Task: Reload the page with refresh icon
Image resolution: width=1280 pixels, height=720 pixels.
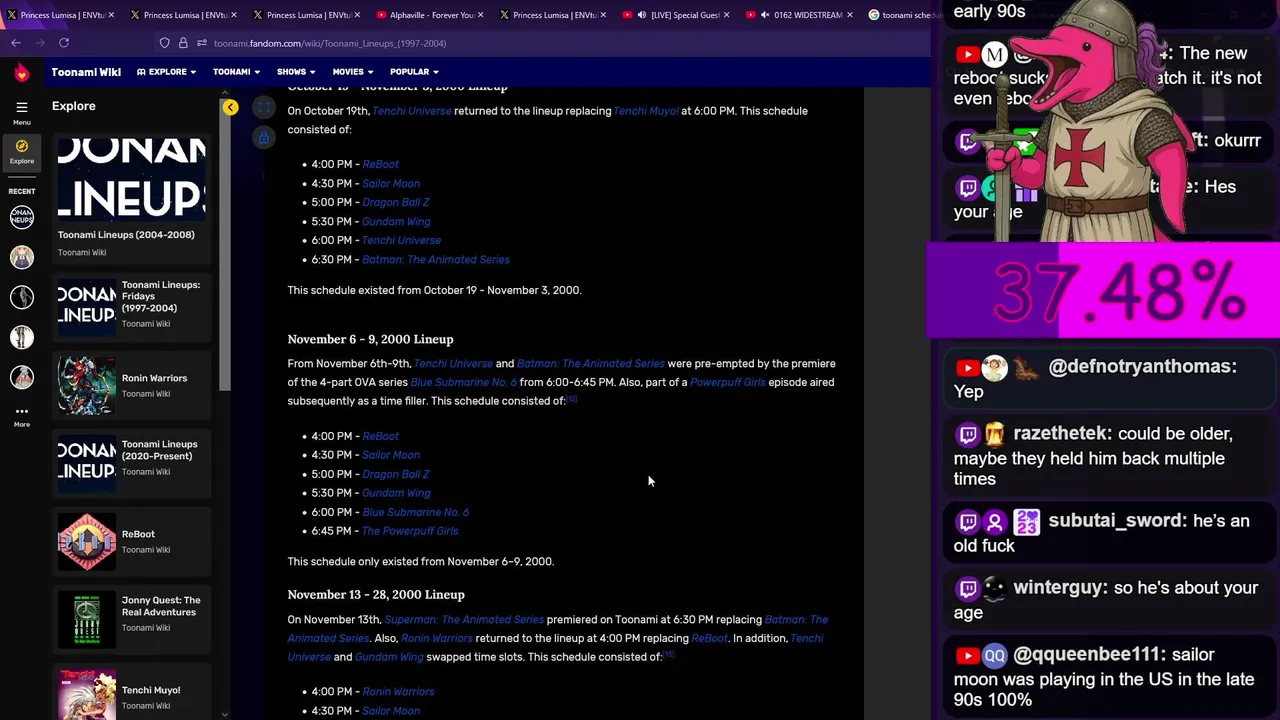Action: pos(64,43)
